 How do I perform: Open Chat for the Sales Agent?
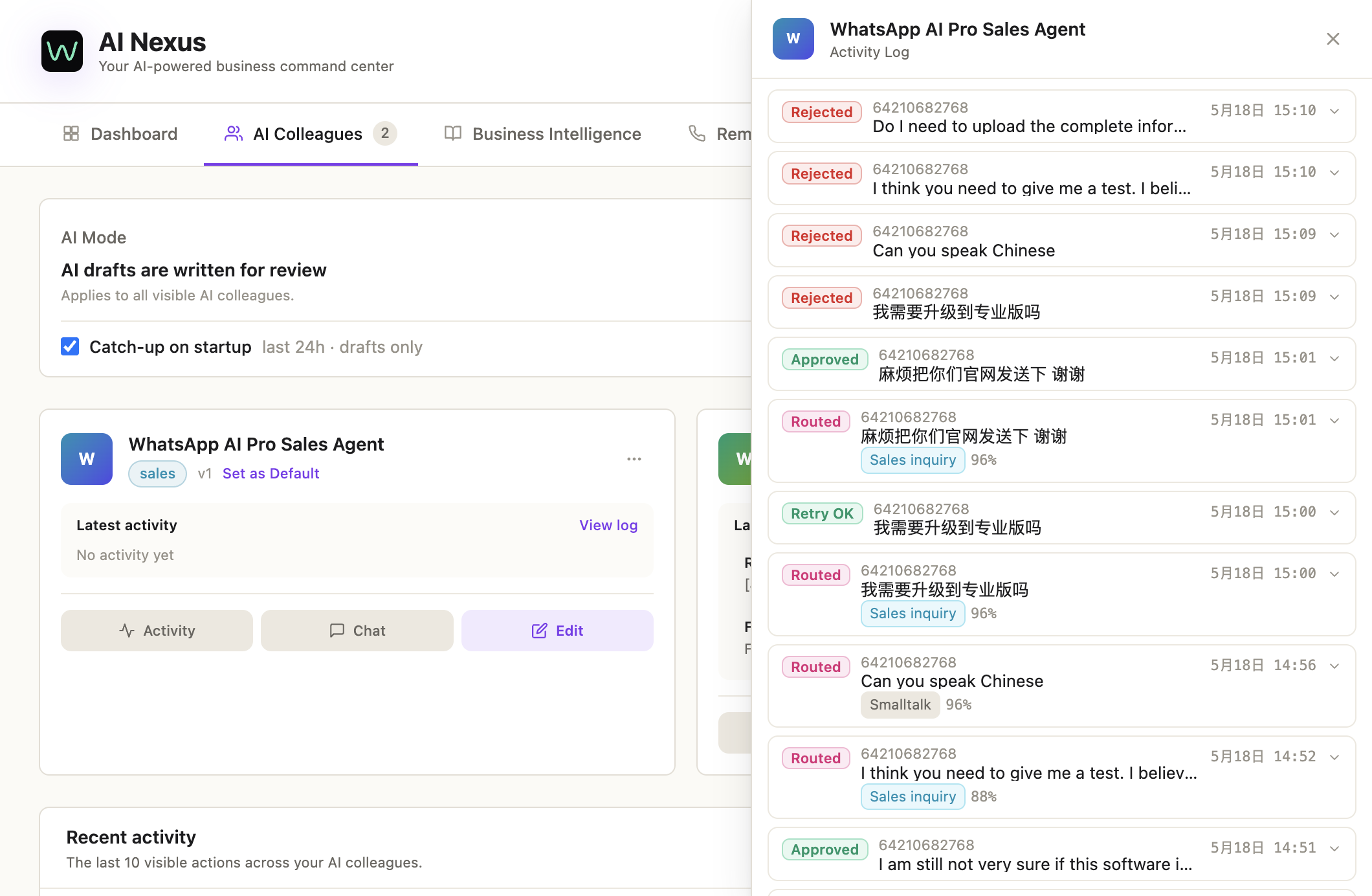(357, 631)
